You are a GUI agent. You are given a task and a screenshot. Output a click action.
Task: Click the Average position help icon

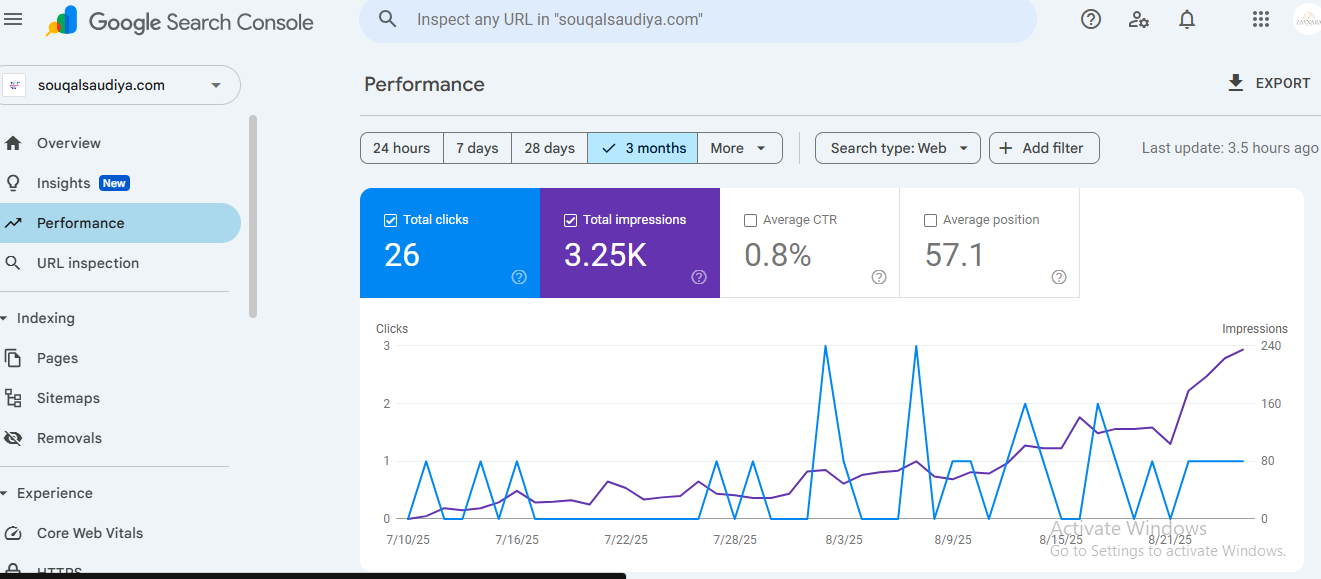pyautogui.click(x=1059, y=277)
